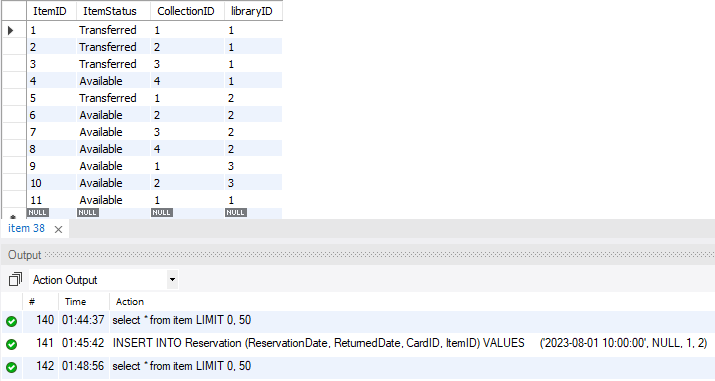The image size is (715, 381).
Task: Click the NULL libraryID cell in new row
Action: [235, 213]
